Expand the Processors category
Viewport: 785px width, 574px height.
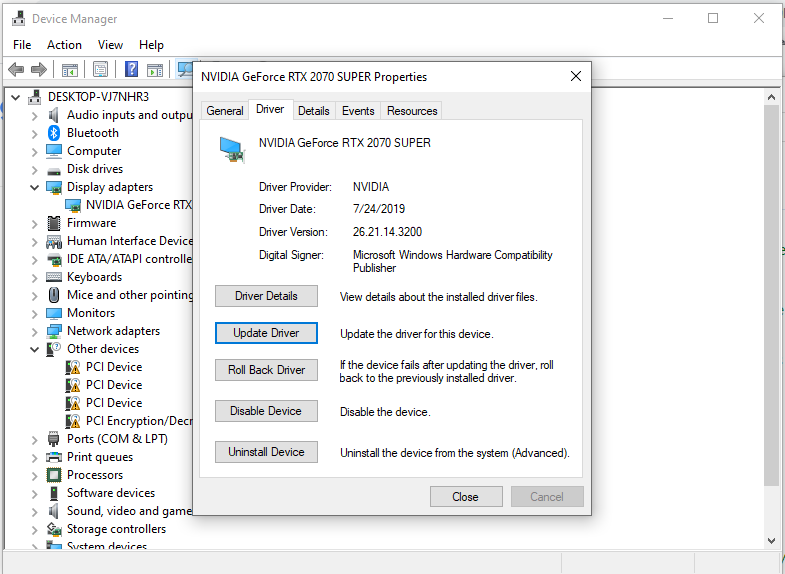coord(35,475)
